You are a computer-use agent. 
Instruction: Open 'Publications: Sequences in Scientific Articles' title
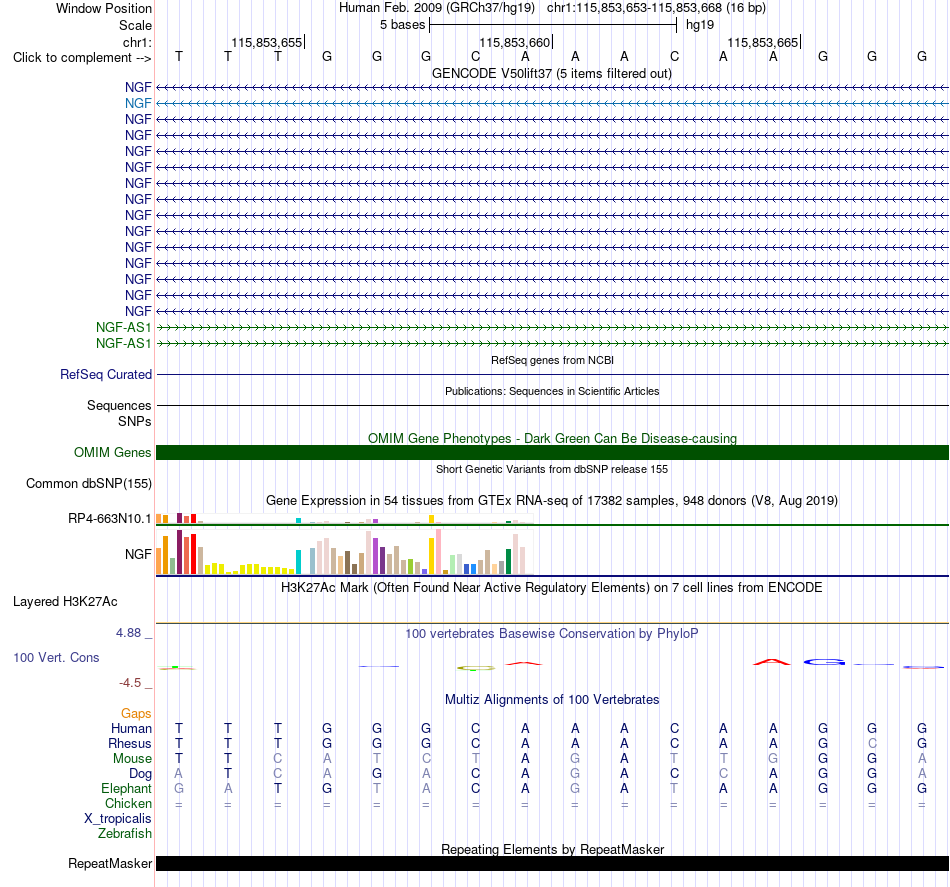[x=552, y=391]
